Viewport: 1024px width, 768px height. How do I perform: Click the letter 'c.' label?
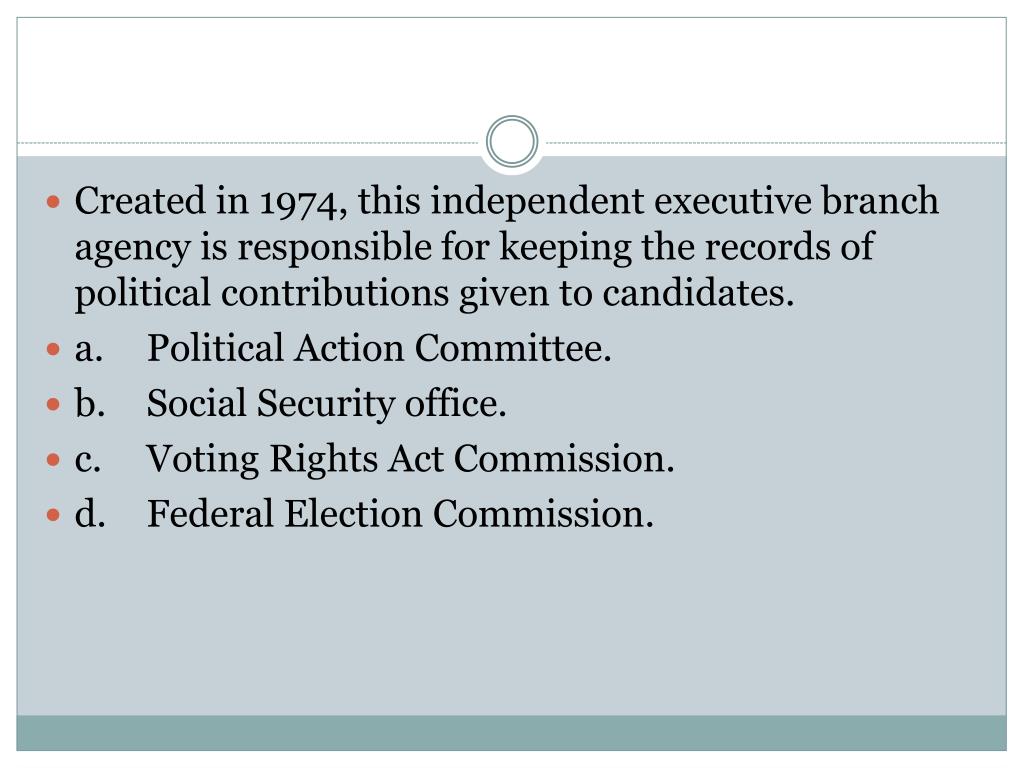pos(88,460)
